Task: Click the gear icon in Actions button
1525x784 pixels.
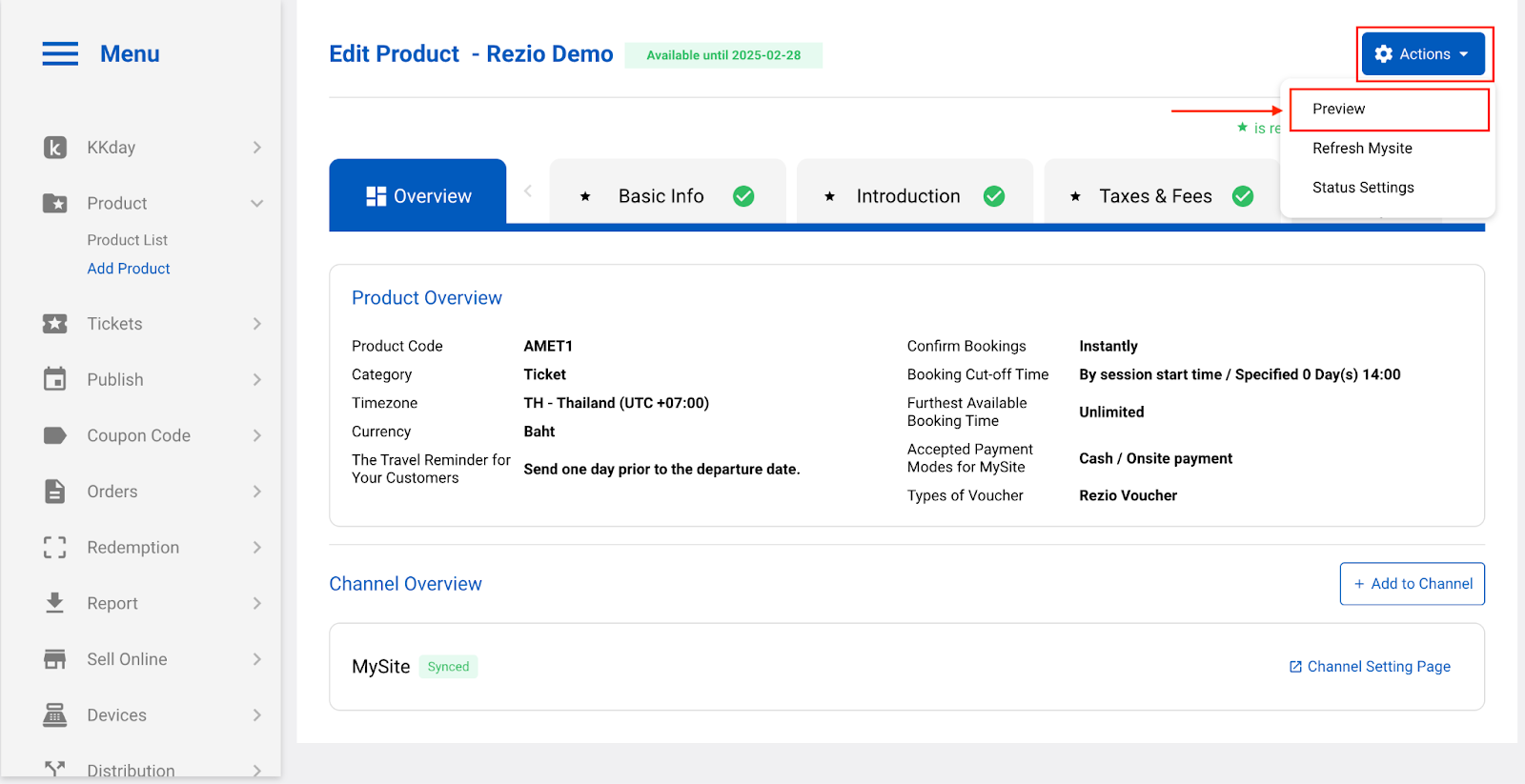Action: 1384,54
